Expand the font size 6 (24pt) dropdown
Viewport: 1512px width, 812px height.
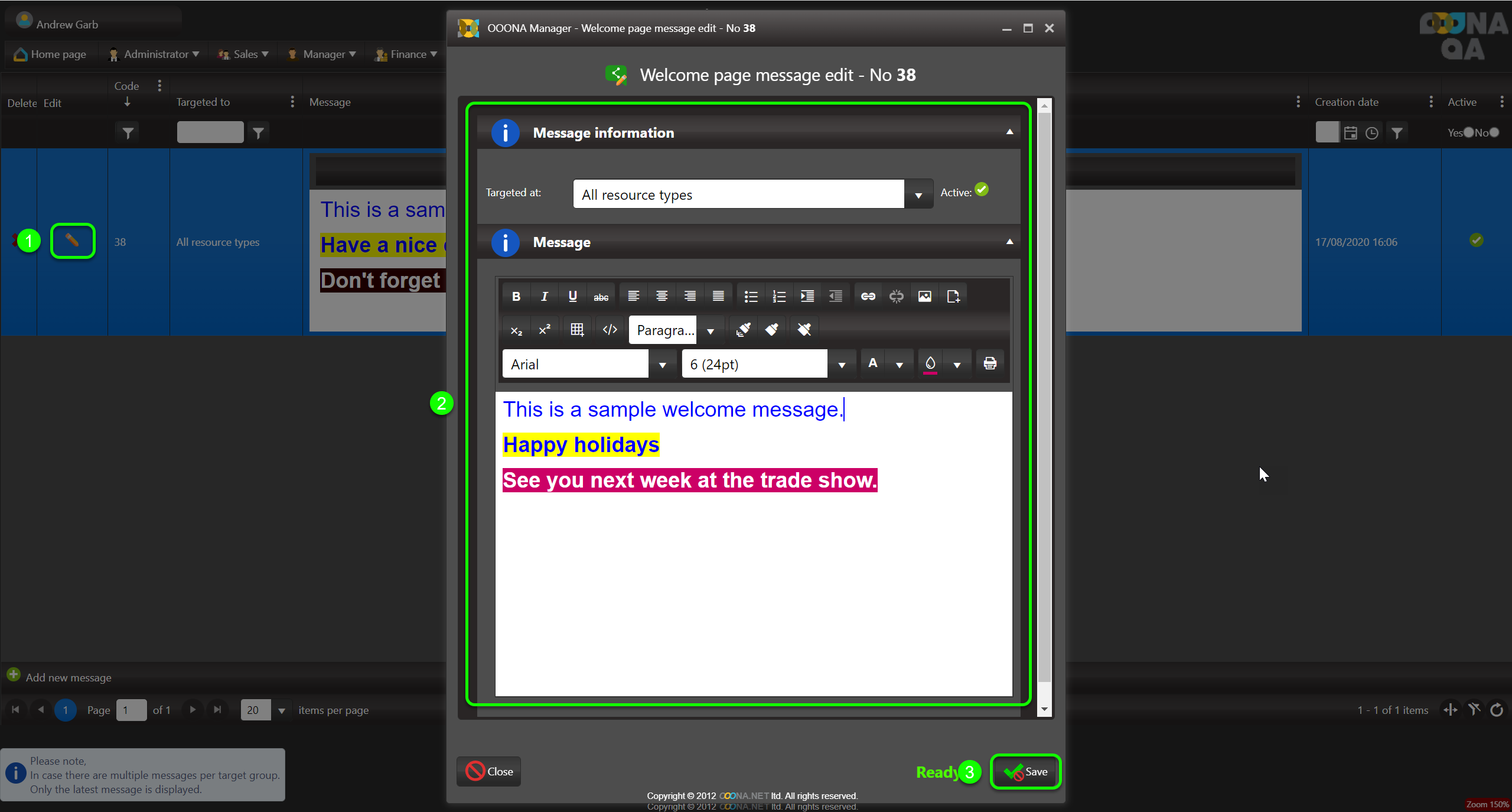842,365
